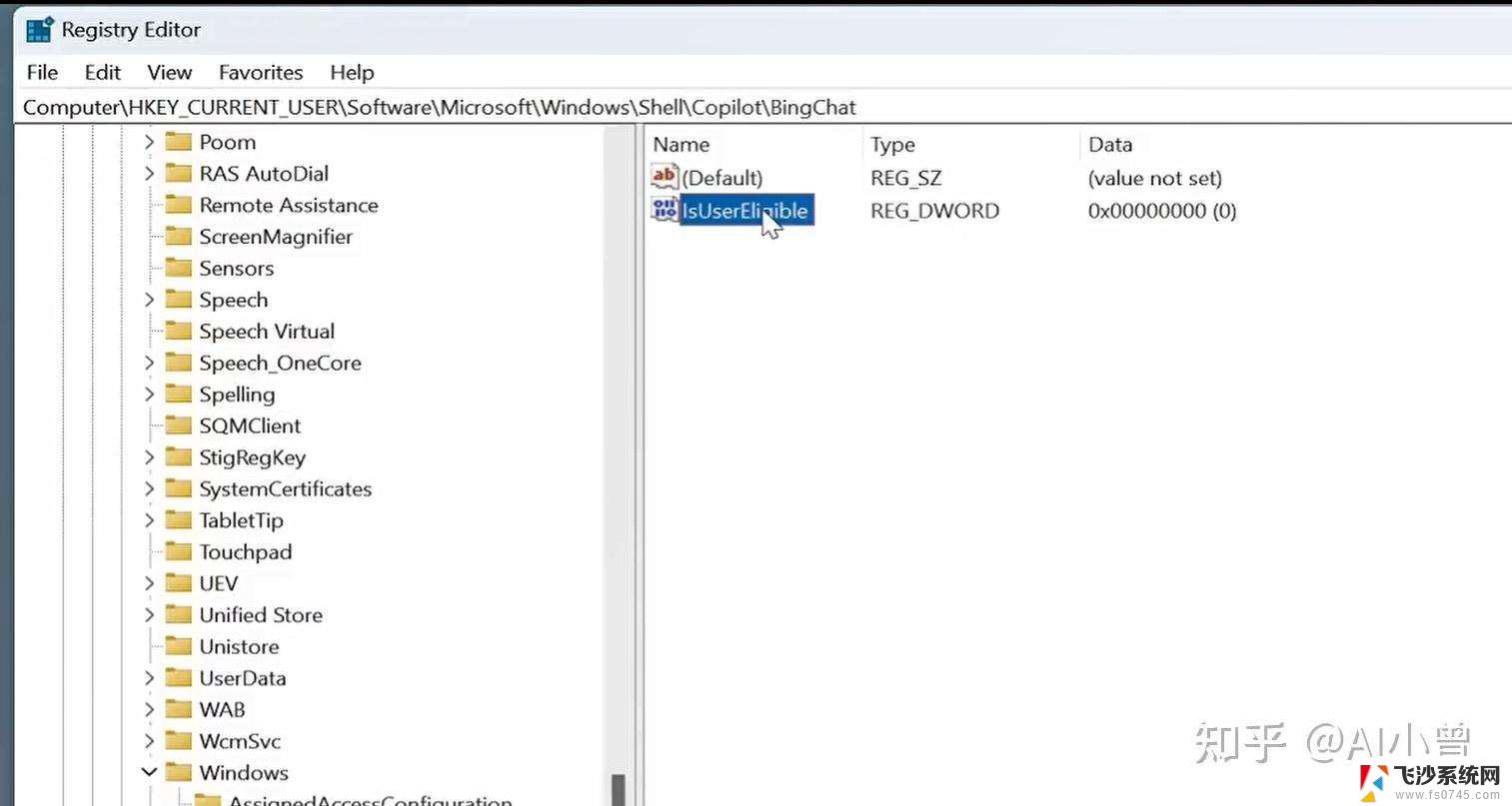Click the registry path address bar
1512x806 pixels.
(764, 107)
